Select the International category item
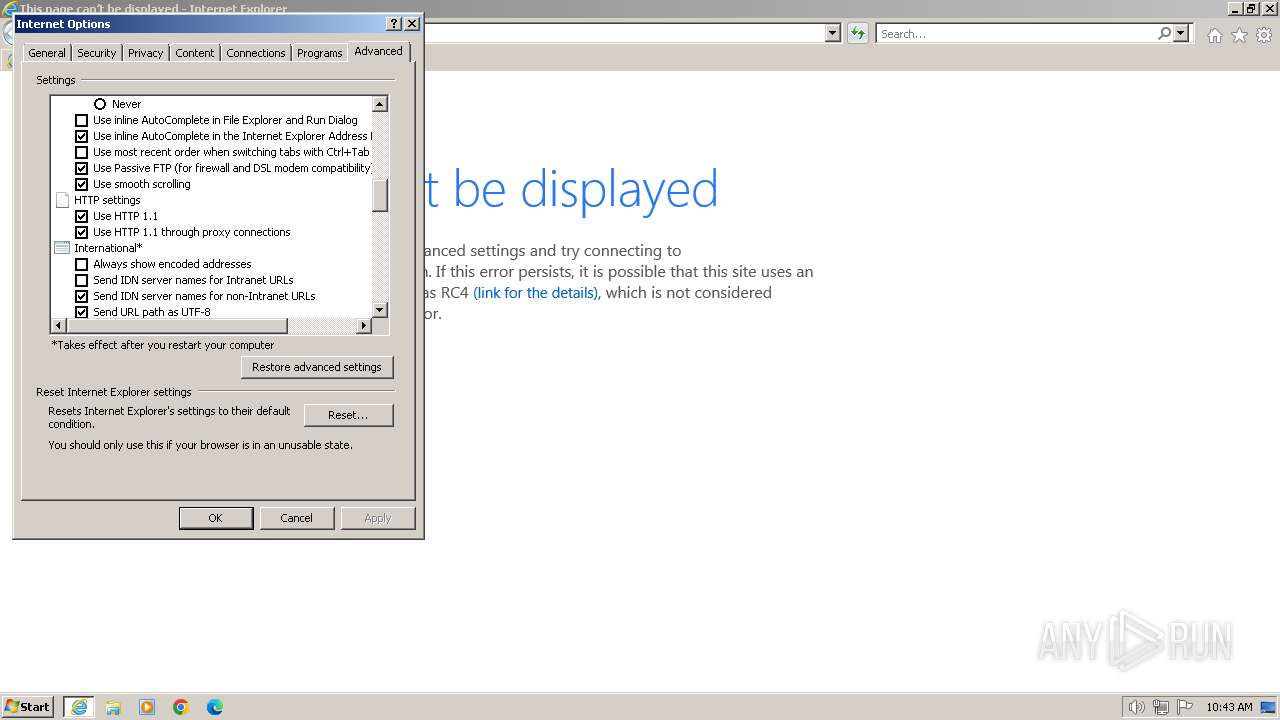1280x720 pixels. 108,248
